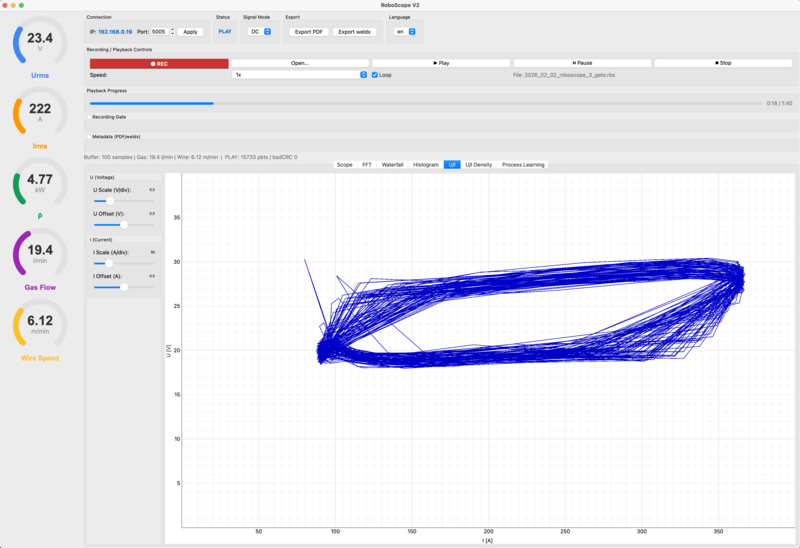Switch to the FFT tab
The height and width of the screenshot is (548, 800).
[x=367, y=164]
